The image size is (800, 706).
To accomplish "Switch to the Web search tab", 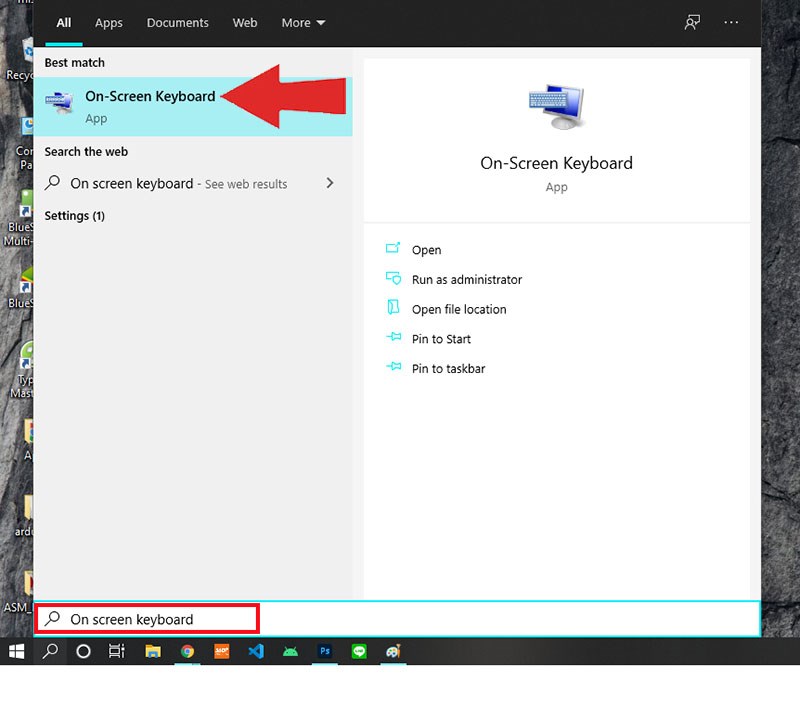I will [245, 23].
